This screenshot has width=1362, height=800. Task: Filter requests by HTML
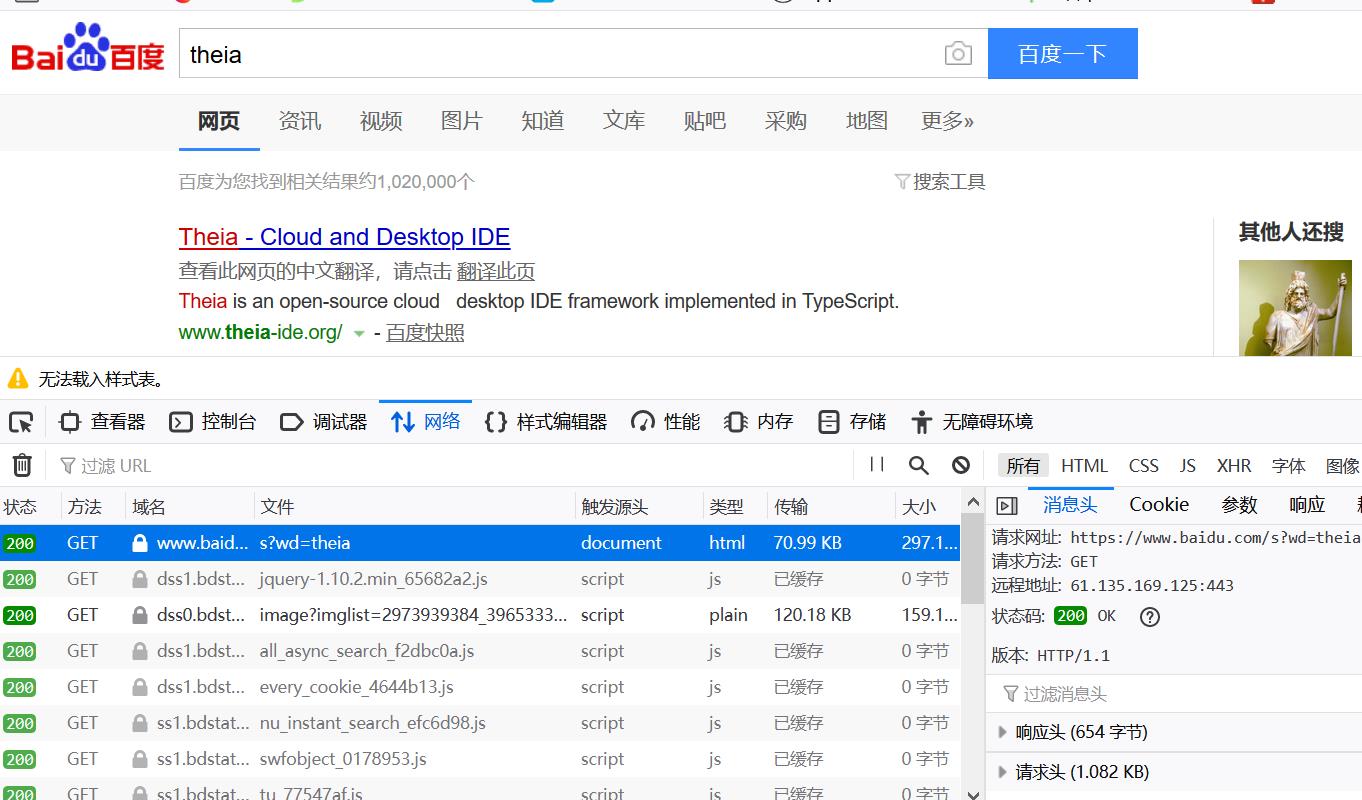point(1084,466)
